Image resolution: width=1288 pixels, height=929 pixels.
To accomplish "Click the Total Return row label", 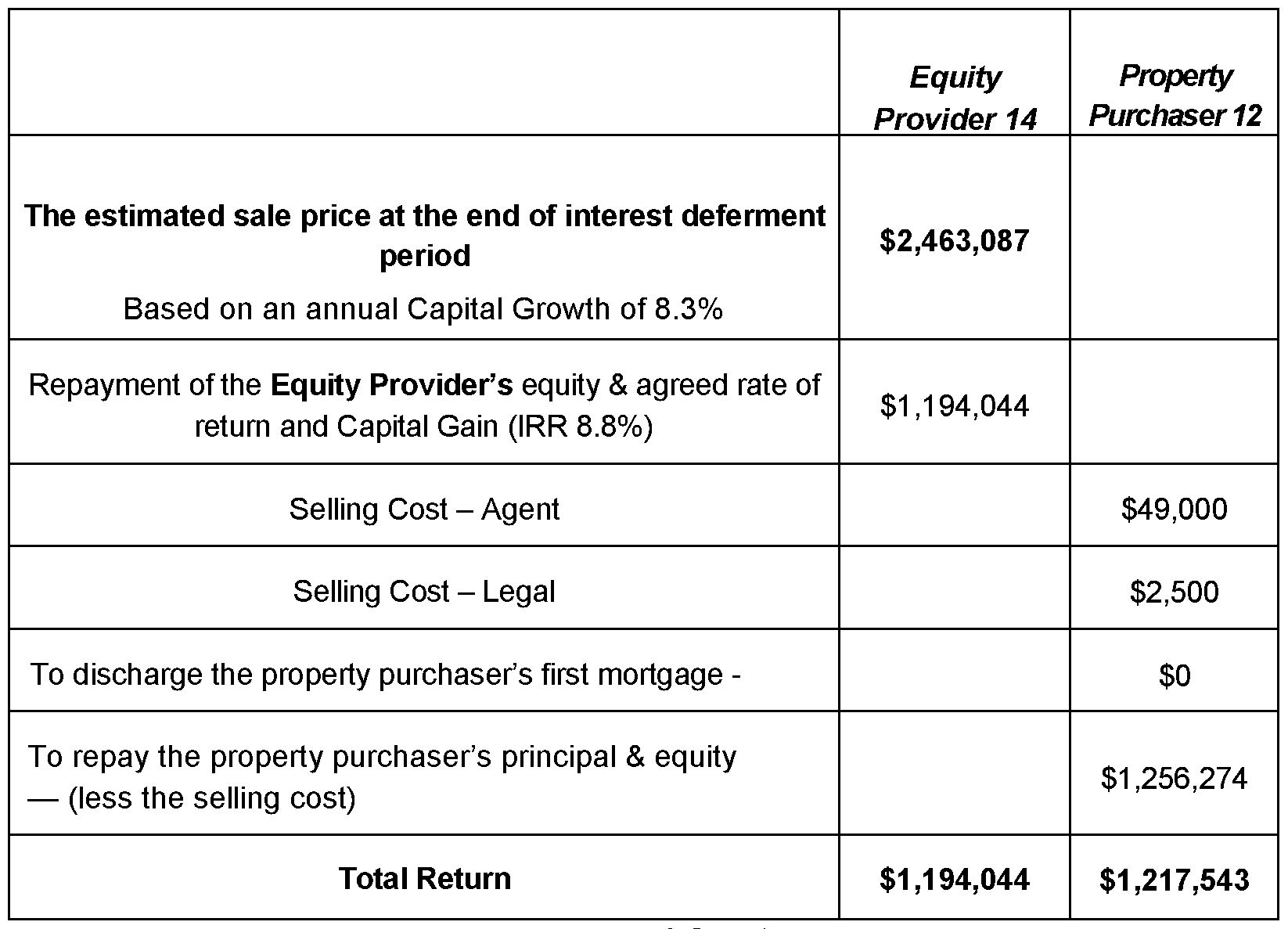I will [424, 878].
